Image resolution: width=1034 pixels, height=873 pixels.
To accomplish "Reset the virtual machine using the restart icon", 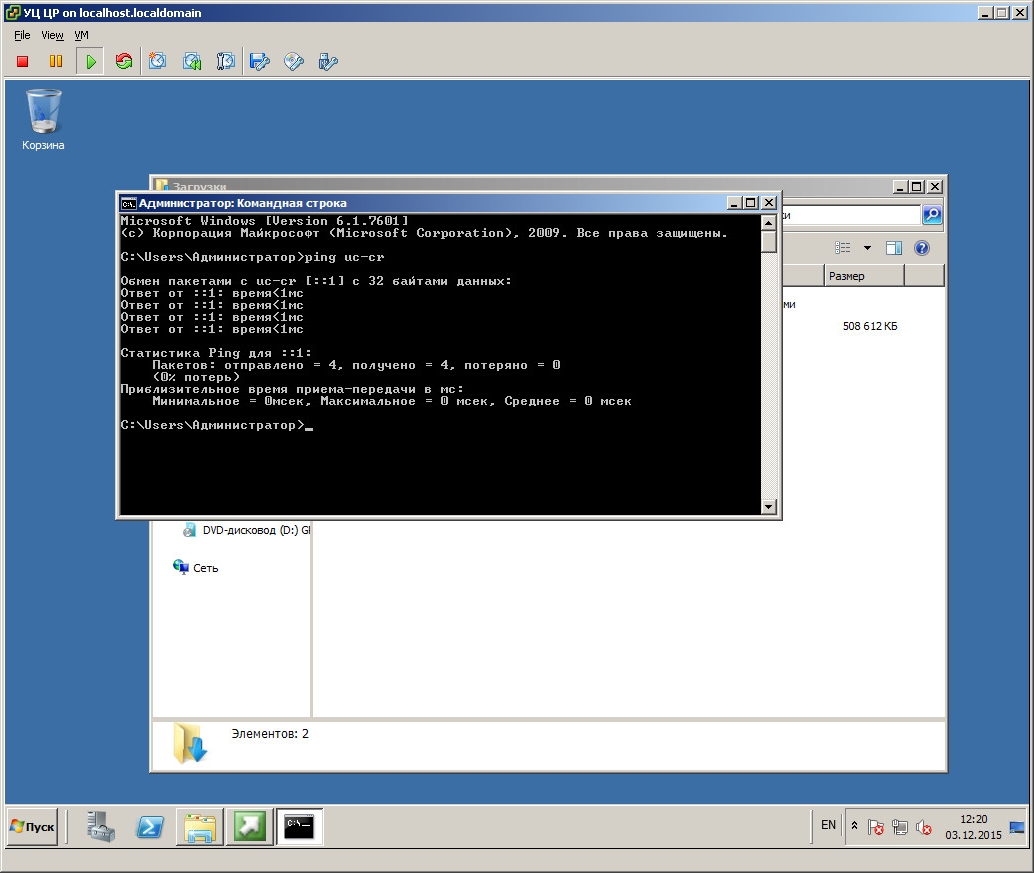I will pos(124,62).
